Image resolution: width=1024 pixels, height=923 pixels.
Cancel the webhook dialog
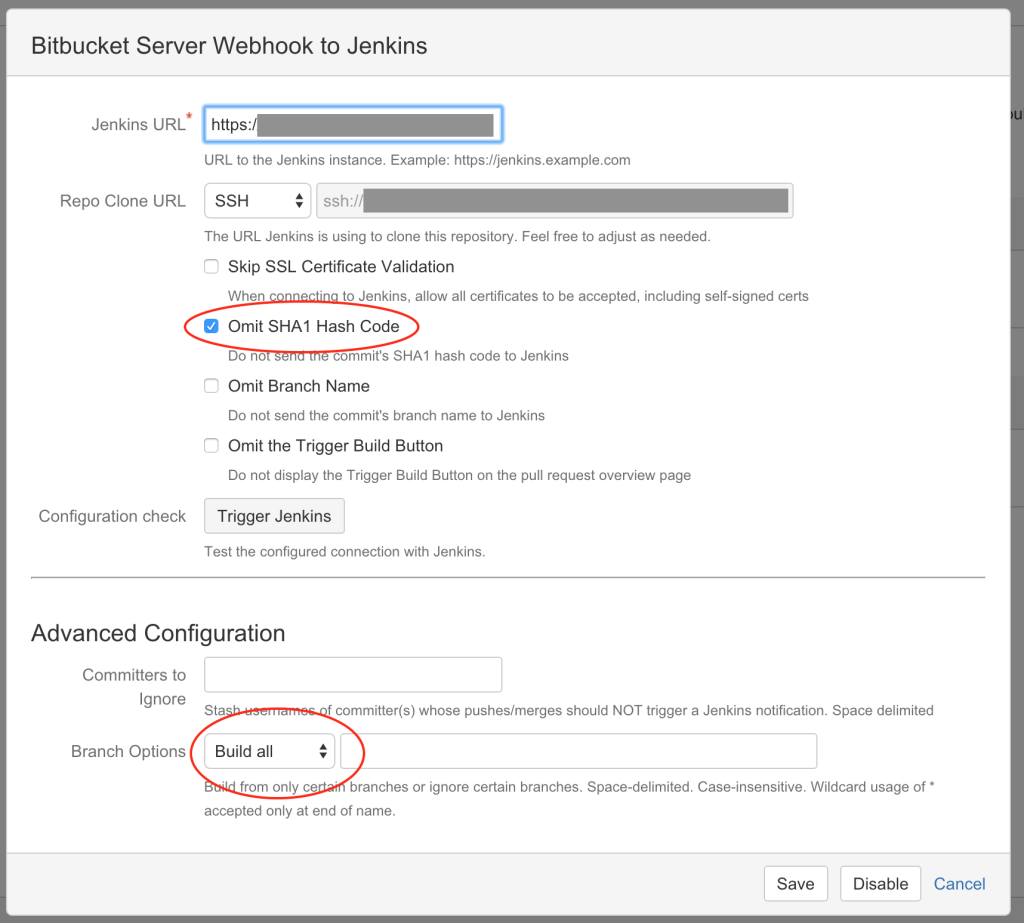959,884
